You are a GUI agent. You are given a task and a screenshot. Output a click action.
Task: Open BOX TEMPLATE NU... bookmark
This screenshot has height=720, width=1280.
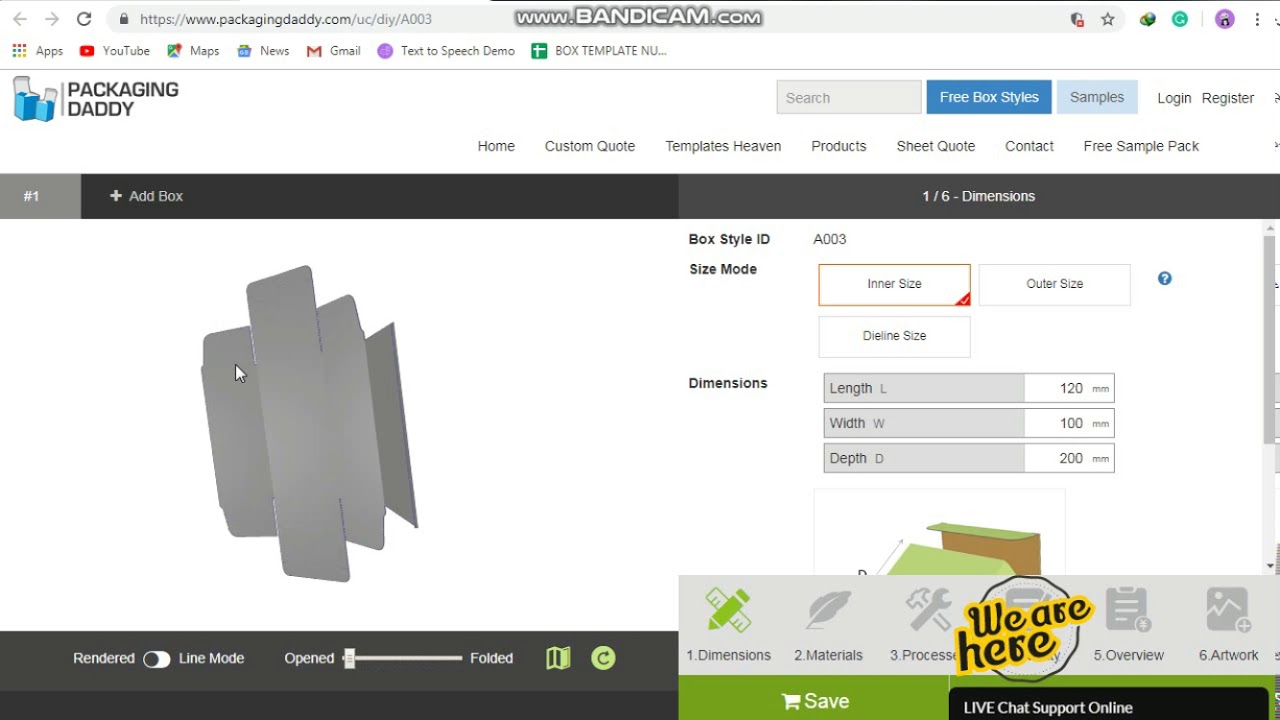(599, 51)
